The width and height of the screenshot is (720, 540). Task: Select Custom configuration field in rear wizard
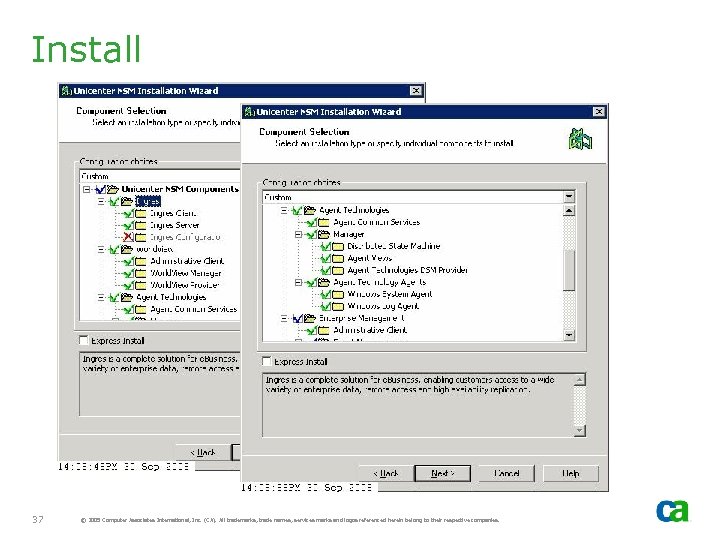(160, 176)
